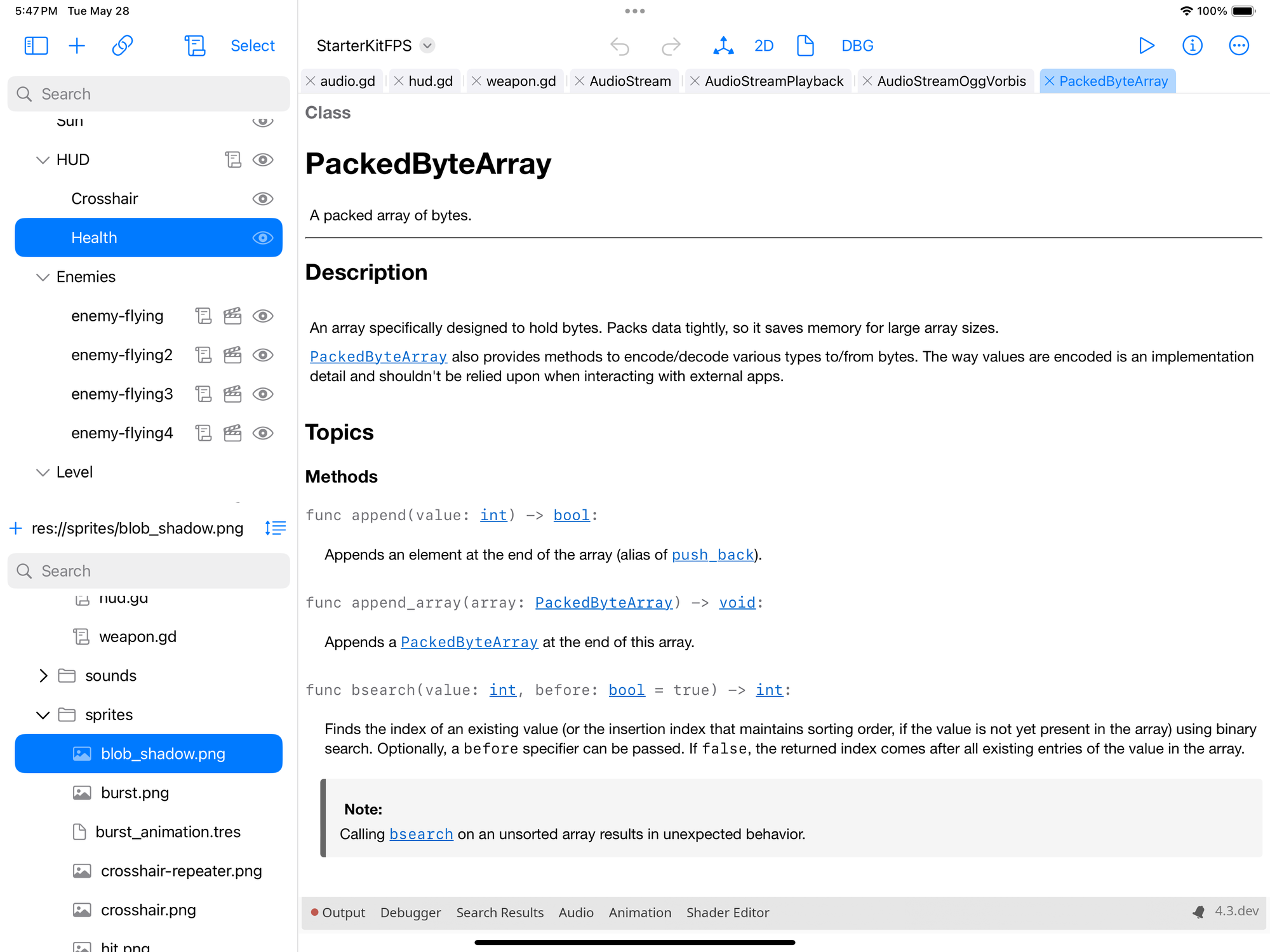Tap the Select button

(252, 46)
